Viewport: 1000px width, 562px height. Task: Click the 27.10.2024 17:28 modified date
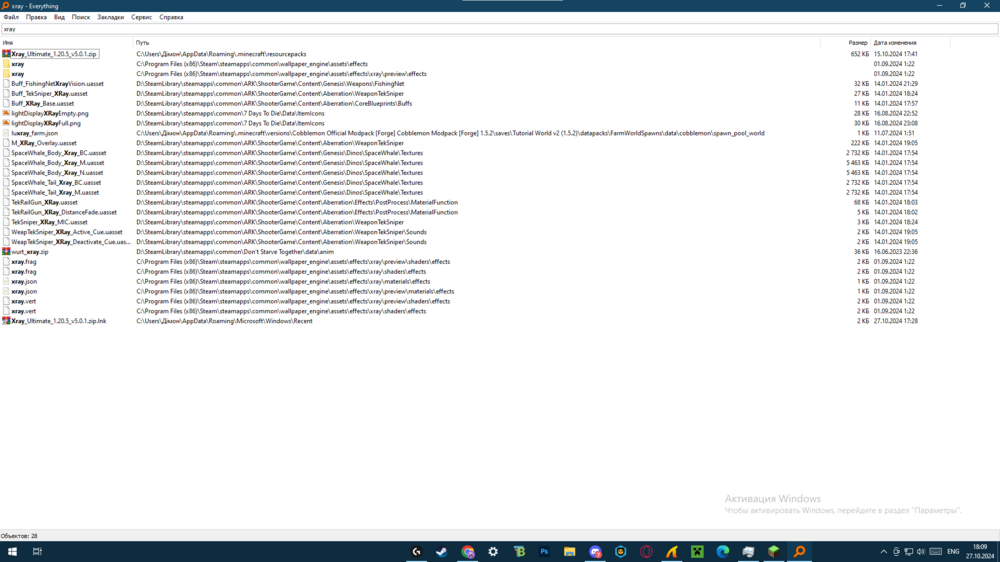pyautogui.click(x=895, y=321)
